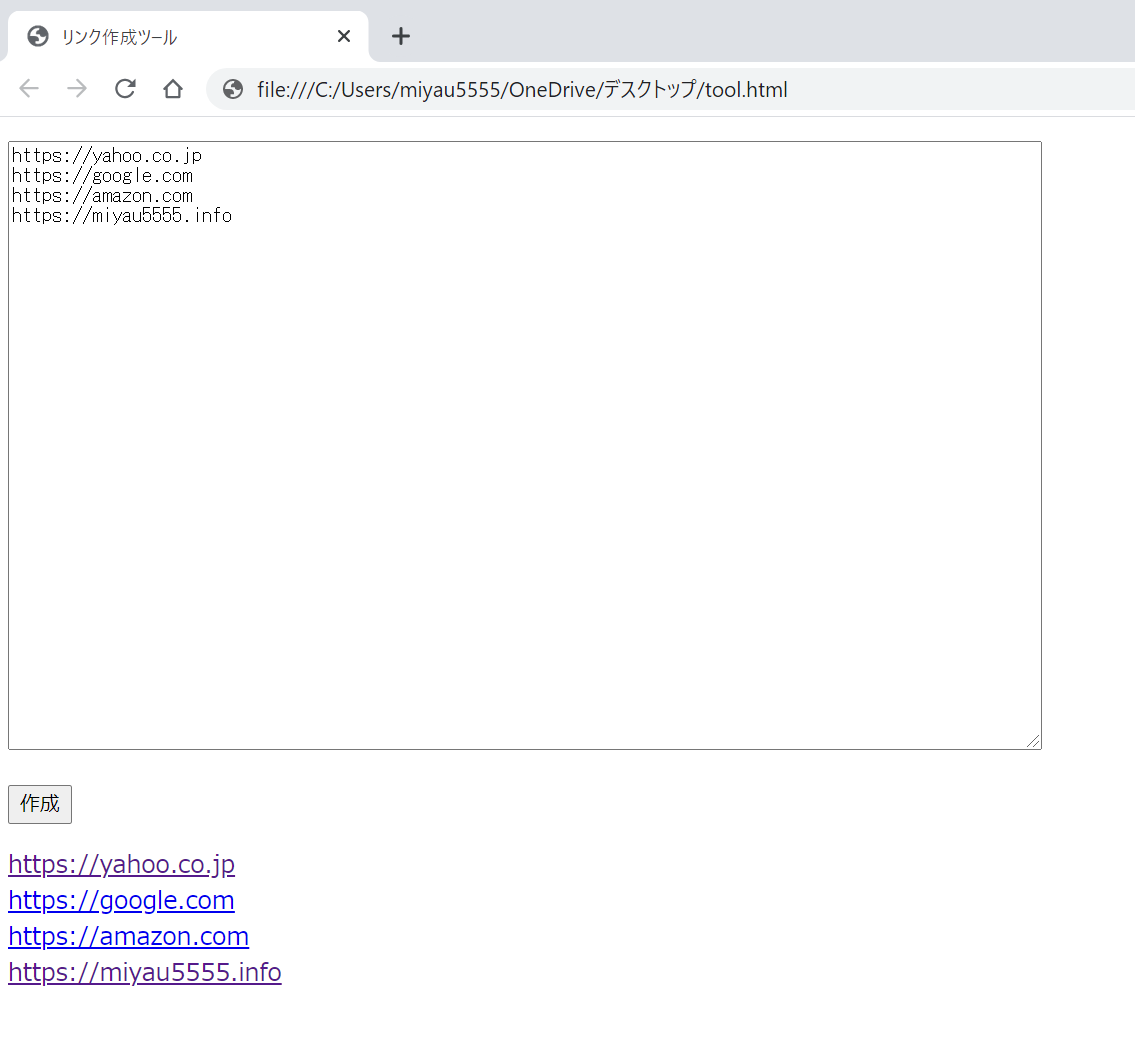The image size is (1135, 1042).
Task: Open the https://amazon.com link
Action: coord(129,936)
